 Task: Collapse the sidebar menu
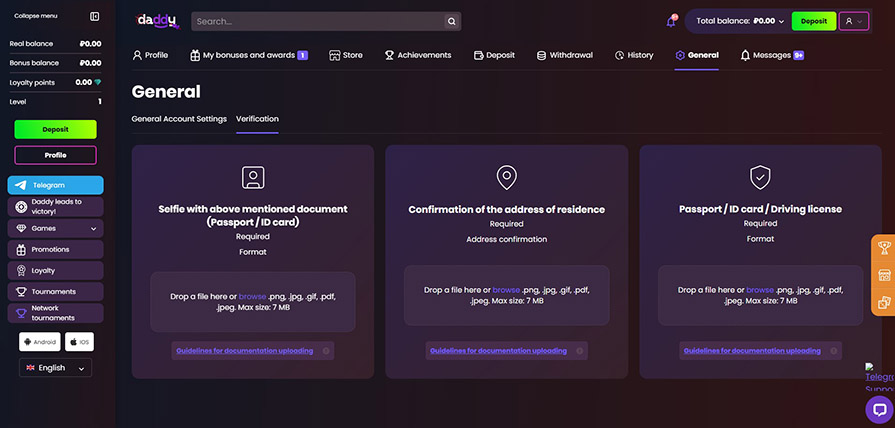click(x=94, y=16)
